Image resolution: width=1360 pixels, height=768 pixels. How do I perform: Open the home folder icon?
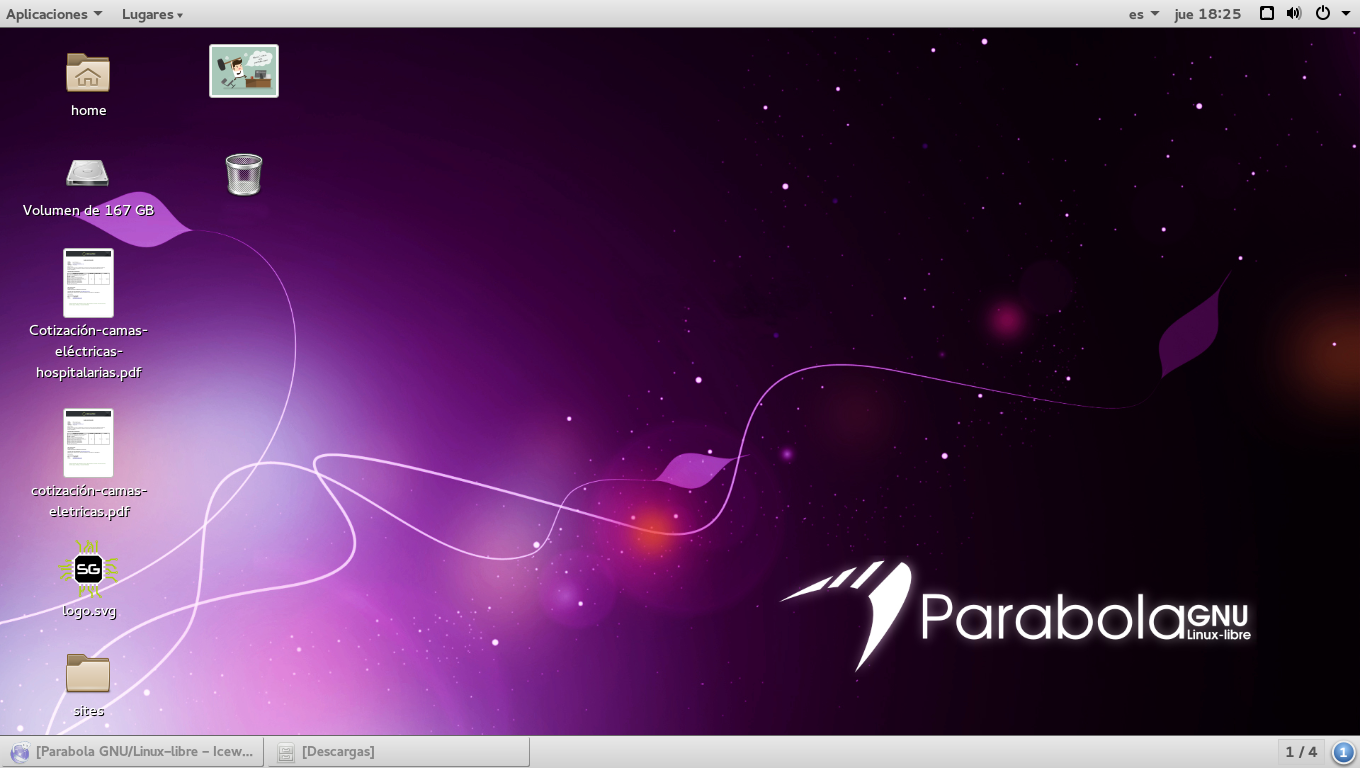click(88, 73)
